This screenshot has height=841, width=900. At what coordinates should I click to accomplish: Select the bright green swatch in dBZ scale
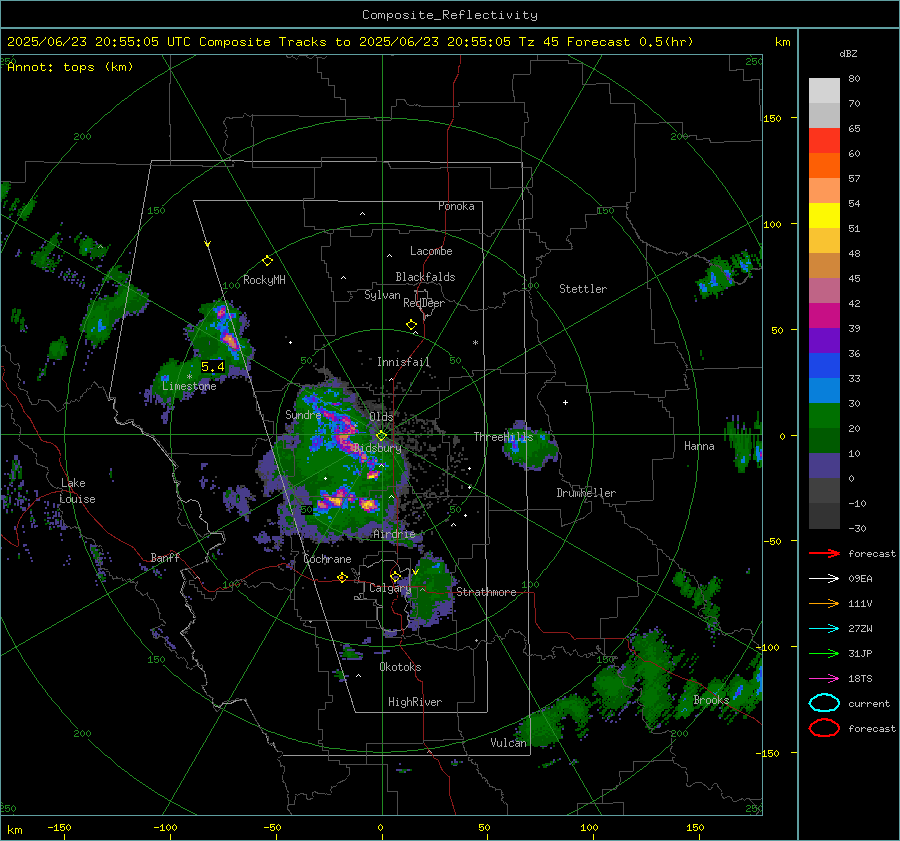pos(824,416)
